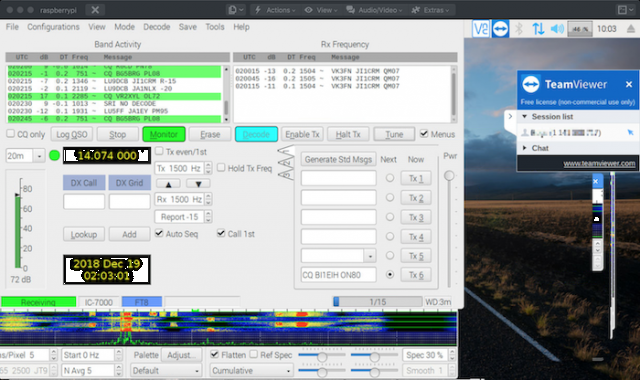
Task: Adjust the Pwr vertical slider
Action: 449,176
